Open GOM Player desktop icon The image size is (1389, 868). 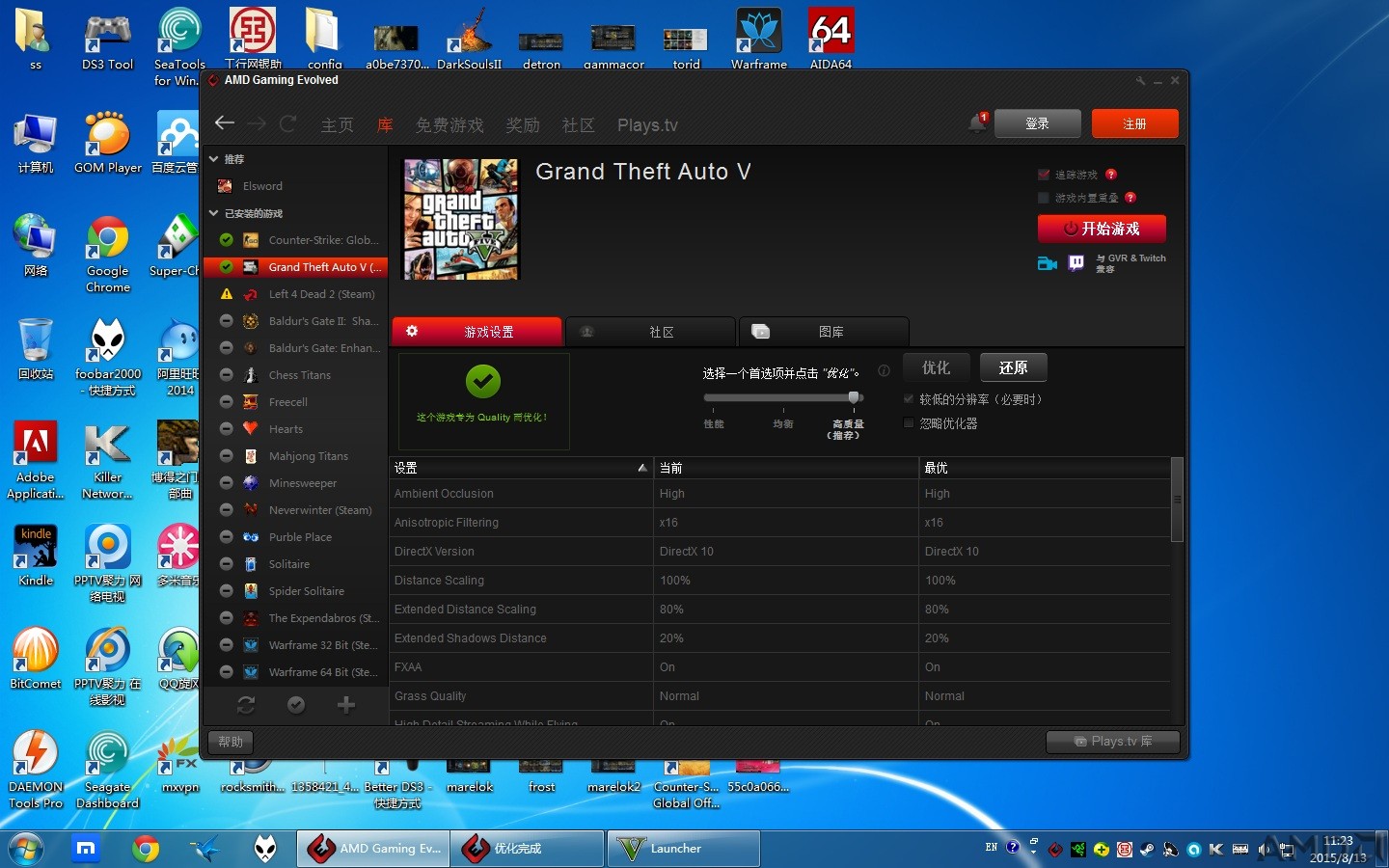(x=107, y=143)
